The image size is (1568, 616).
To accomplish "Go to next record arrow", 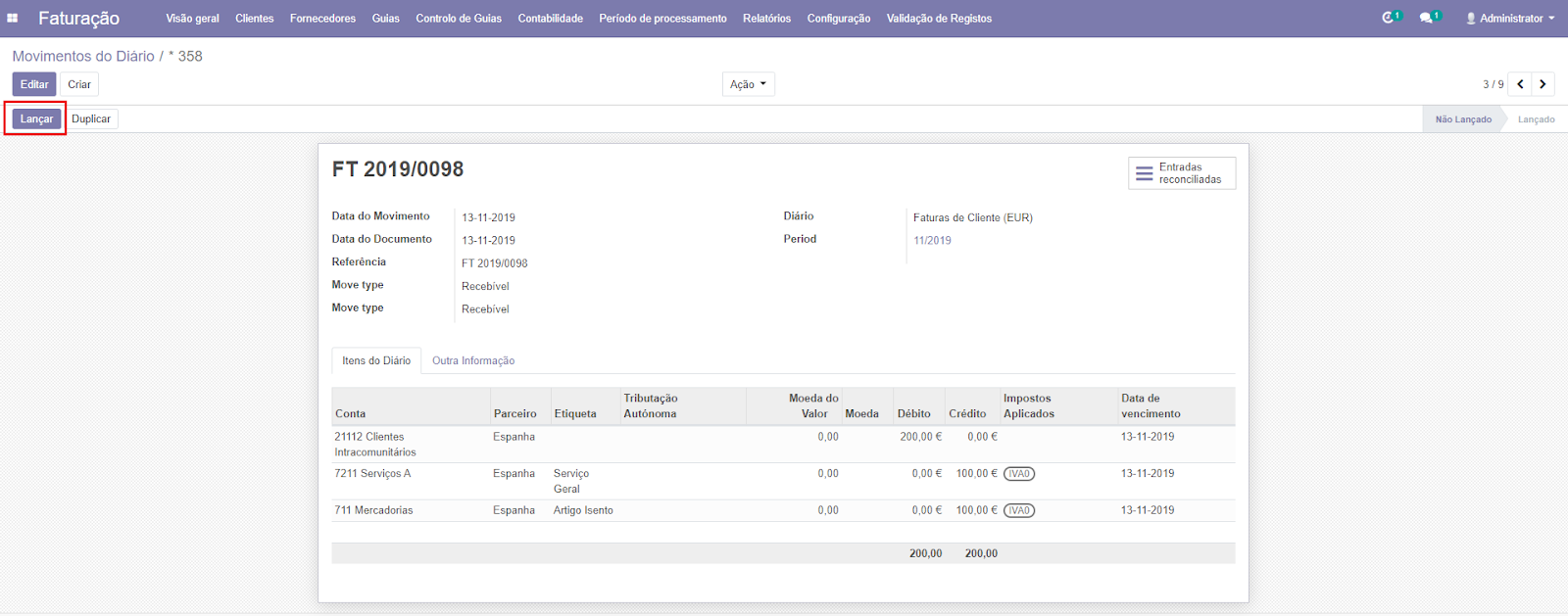I will point(1543,84).
